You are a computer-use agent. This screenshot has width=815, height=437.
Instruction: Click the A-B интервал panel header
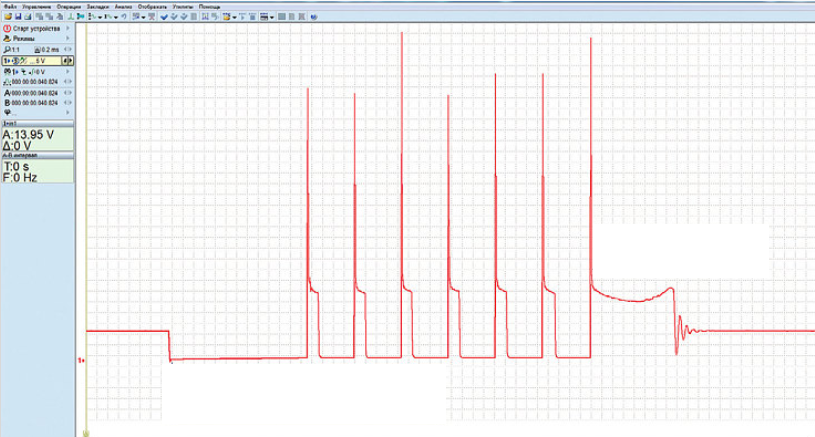point(37,155)
